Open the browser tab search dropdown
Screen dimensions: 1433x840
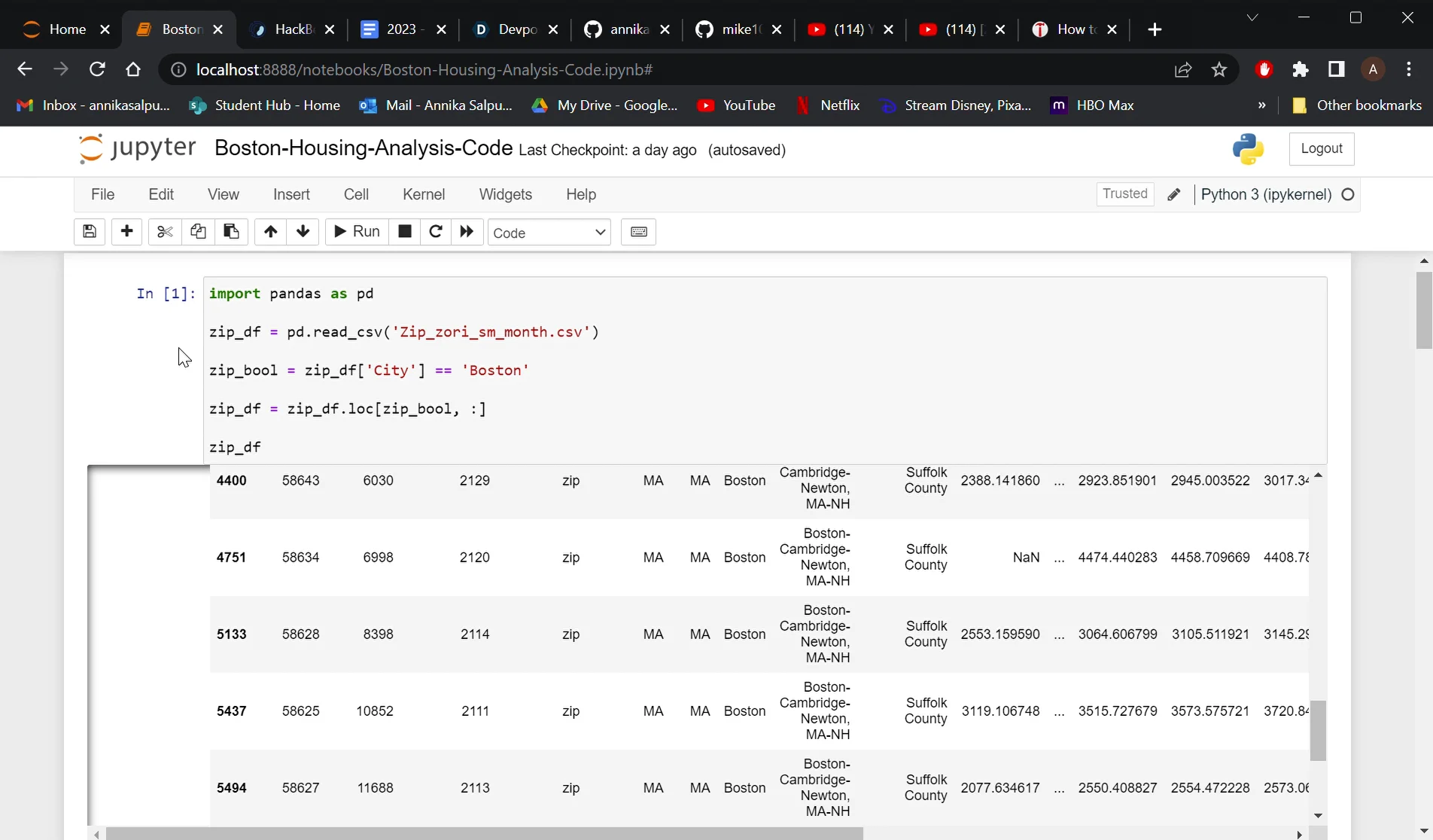(x=1252, y=17)
